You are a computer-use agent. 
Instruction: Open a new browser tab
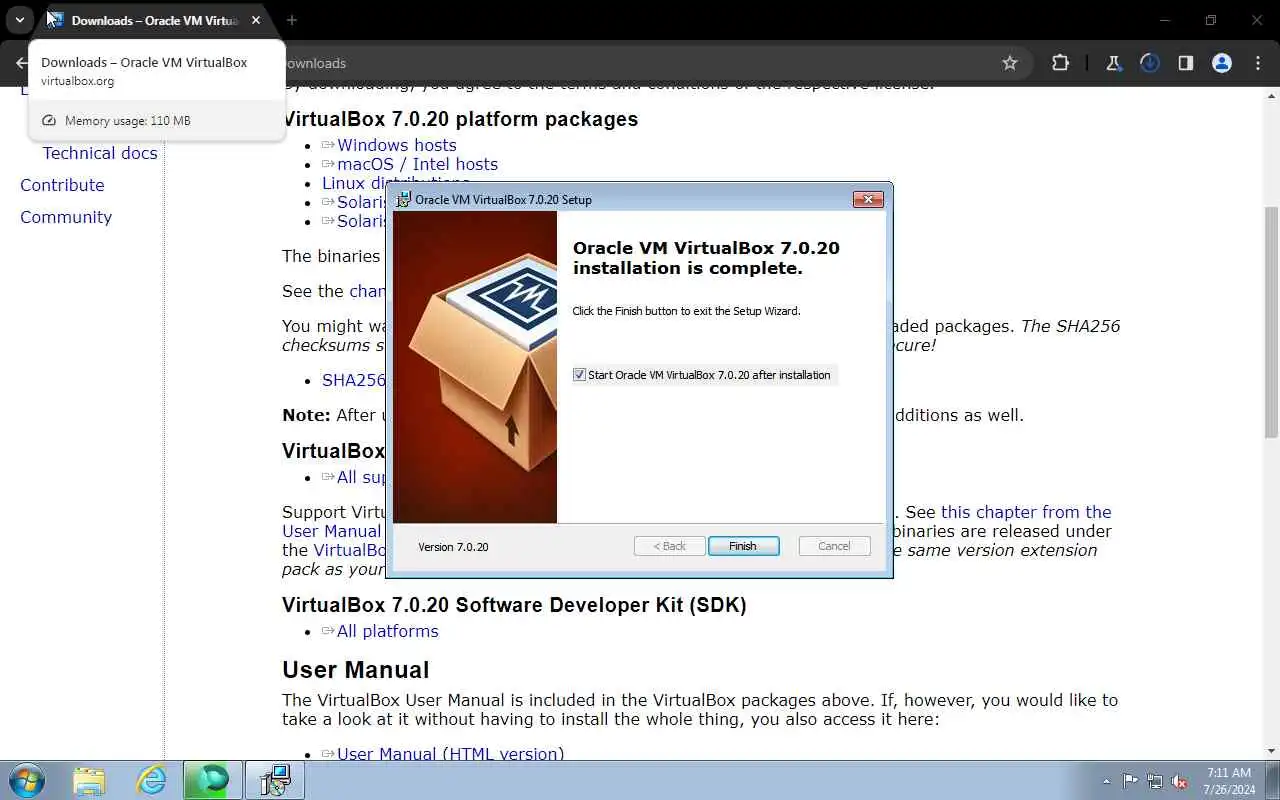point(292,20)
